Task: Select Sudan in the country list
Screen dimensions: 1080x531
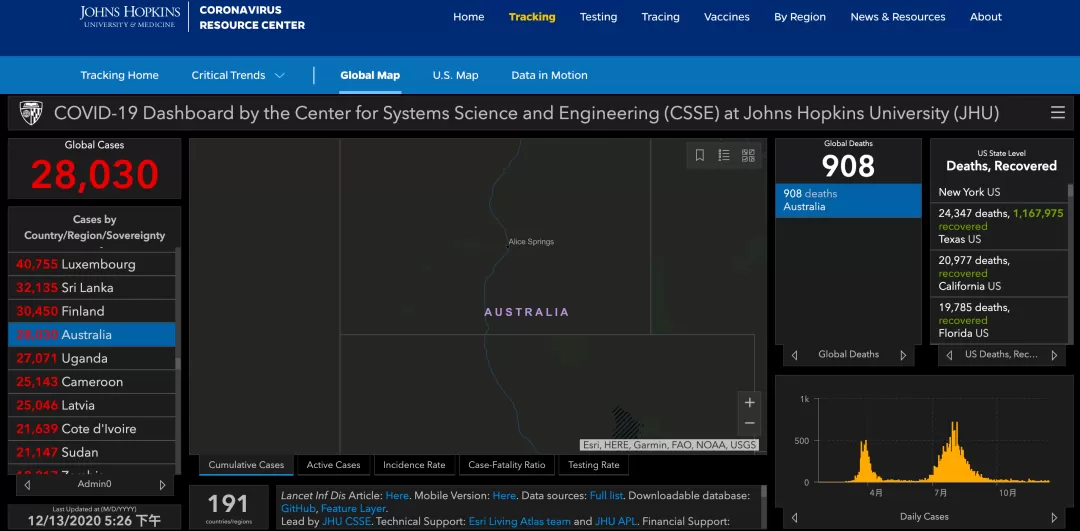Action: coord(92,452)
